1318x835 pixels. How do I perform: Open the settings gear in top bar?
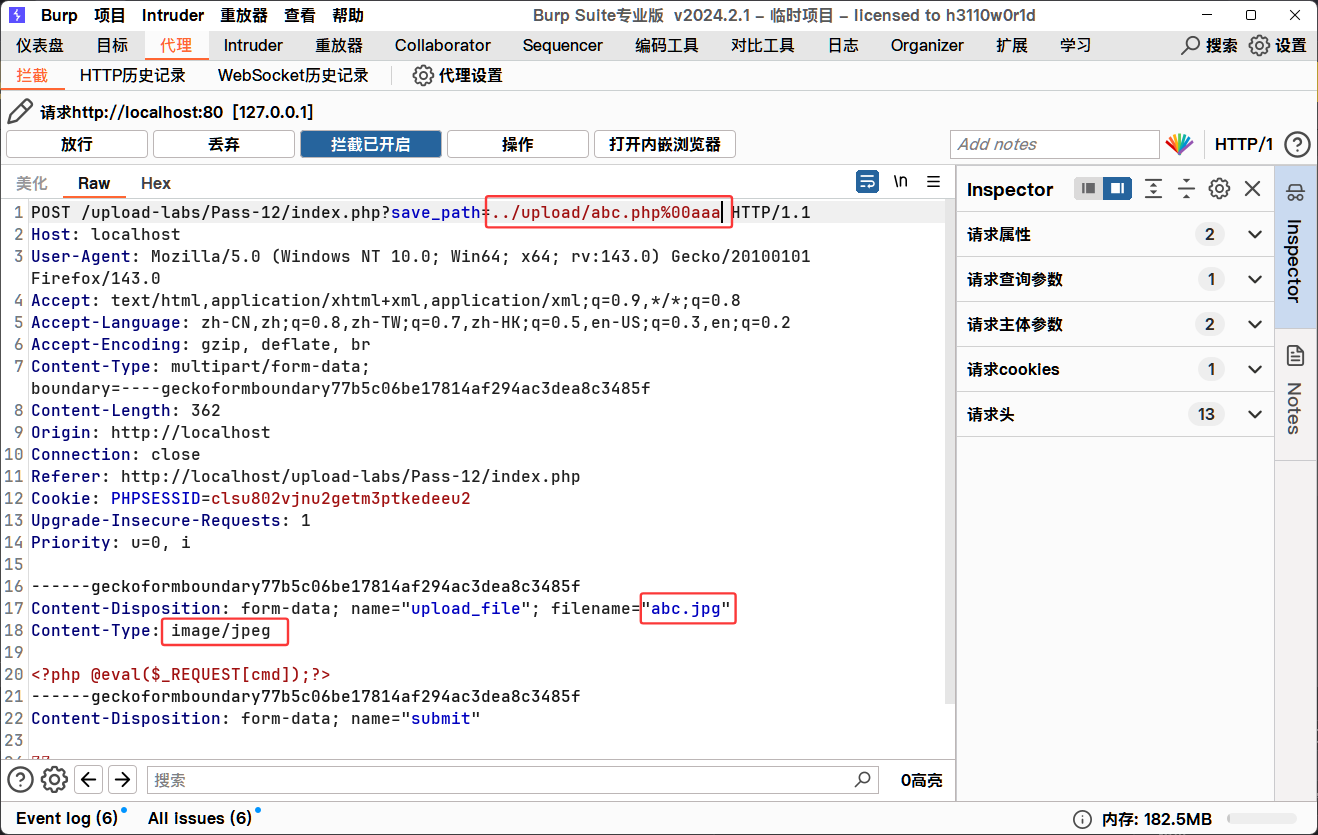point(1259,46)
